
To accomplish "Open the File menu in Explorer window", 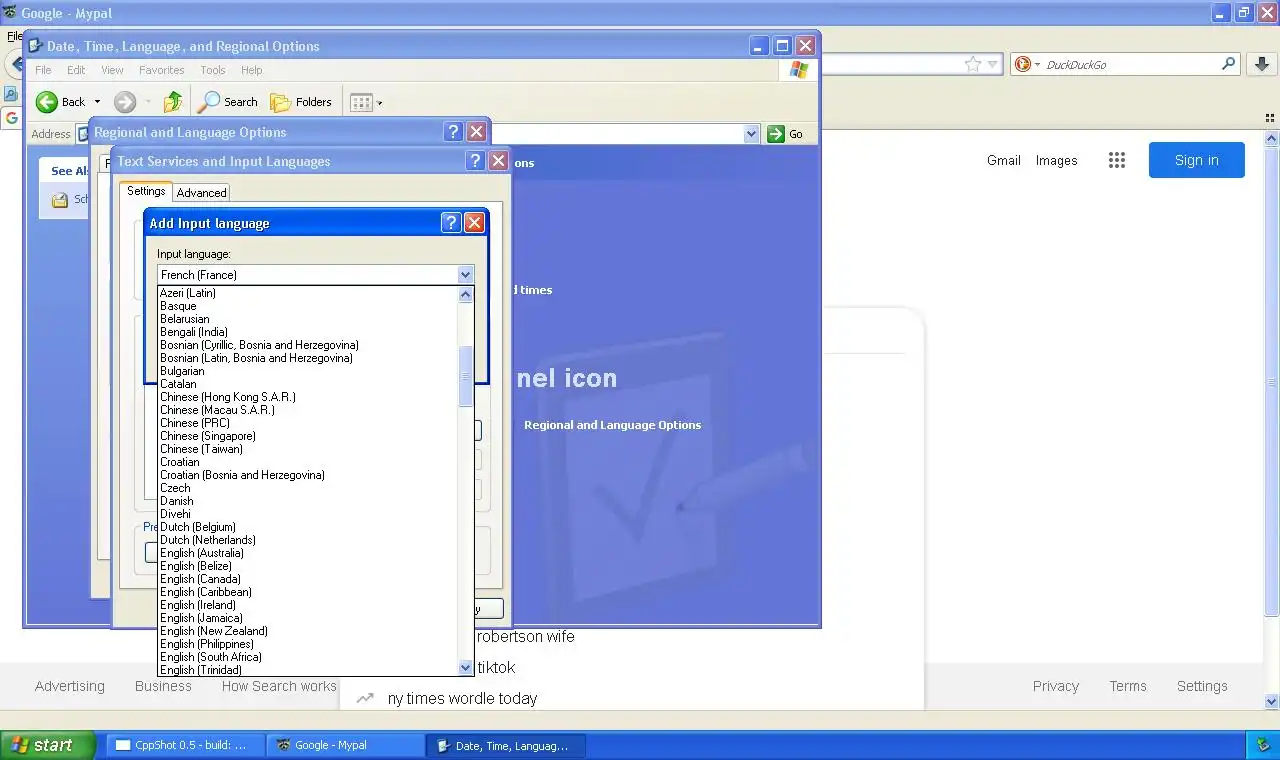I will click(x=43, y=70).
